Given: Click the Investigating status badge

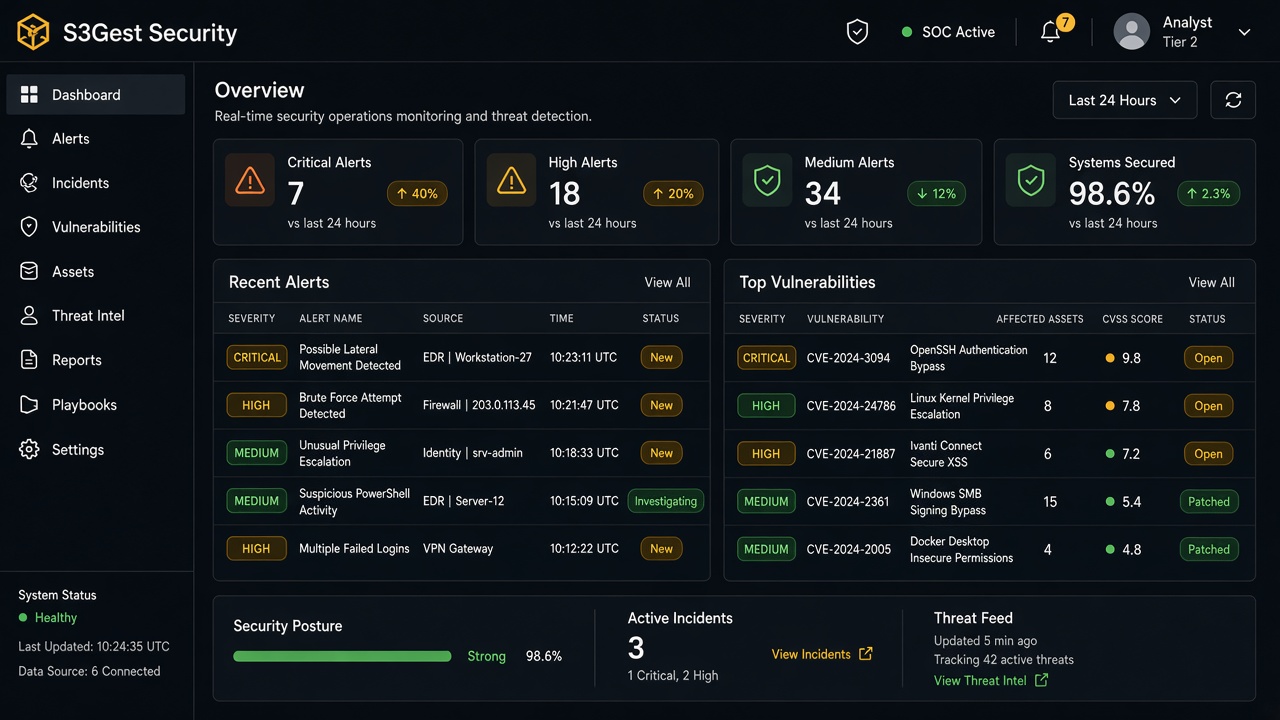Looking at the screenshot, I should 666,501.
